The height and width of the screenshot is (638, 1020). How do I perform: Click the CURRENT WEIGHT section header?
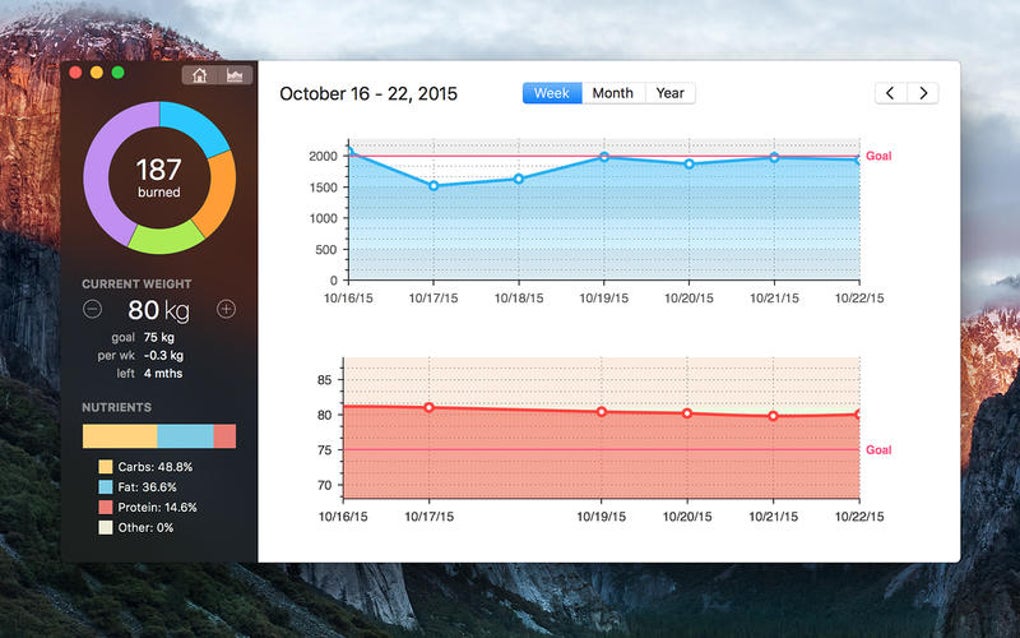tap(137, 284)
